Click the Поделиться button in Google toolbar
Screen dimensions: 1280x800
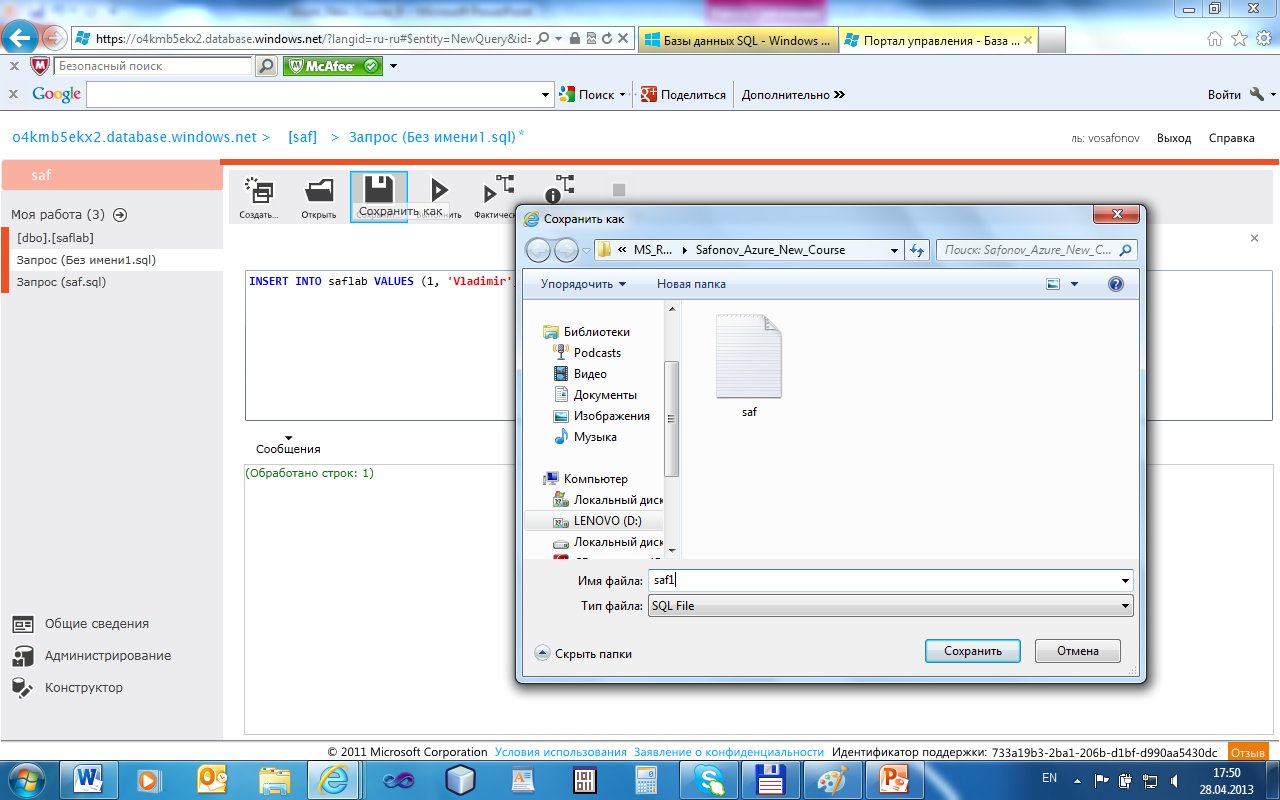point(683,95)
